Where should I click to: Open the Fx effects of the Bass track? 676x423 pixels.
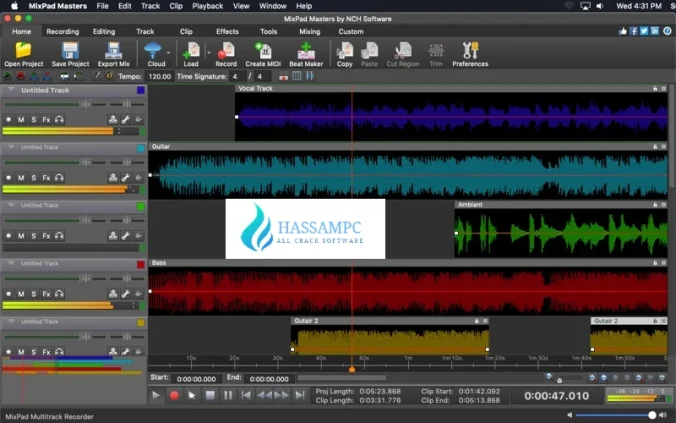tap(46, 294)
